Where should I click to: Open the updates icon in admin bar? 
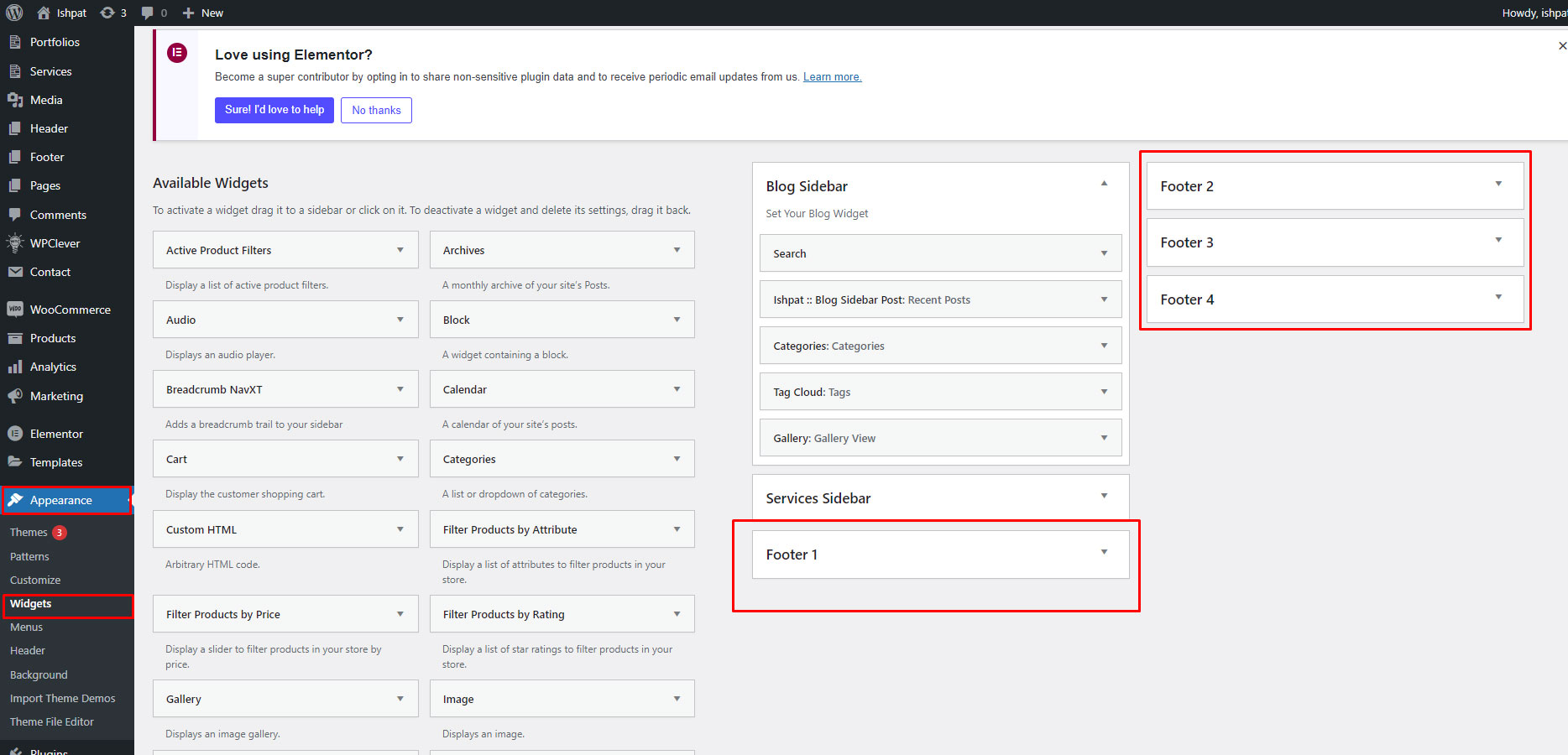click(108, 13)
